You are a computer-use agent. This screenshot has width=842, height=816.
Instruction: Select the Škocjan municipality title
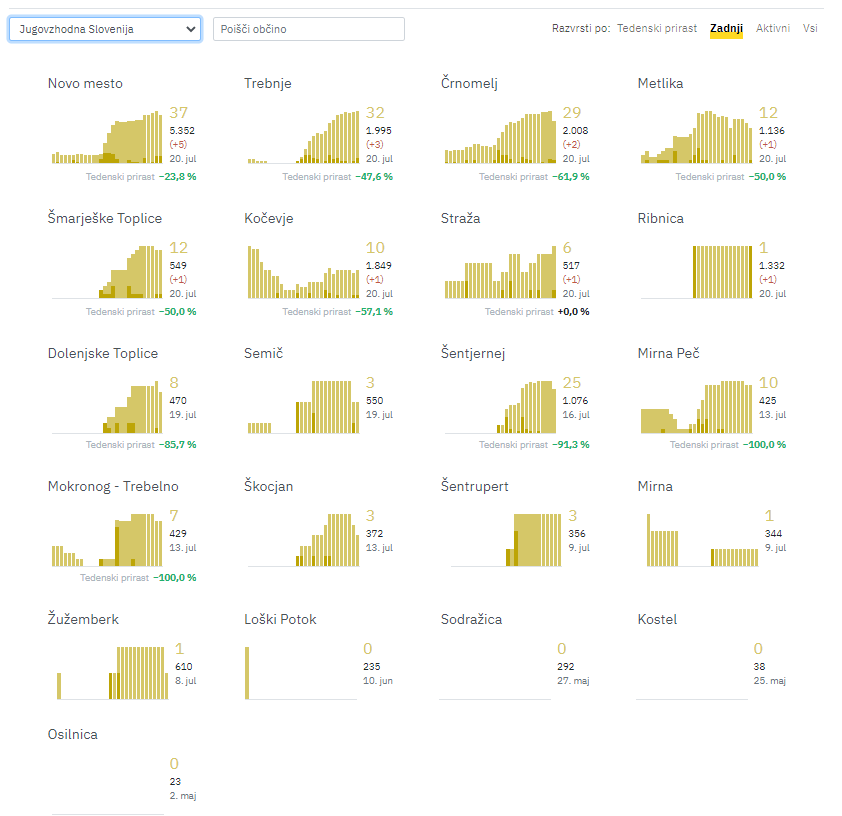point(268,486)
